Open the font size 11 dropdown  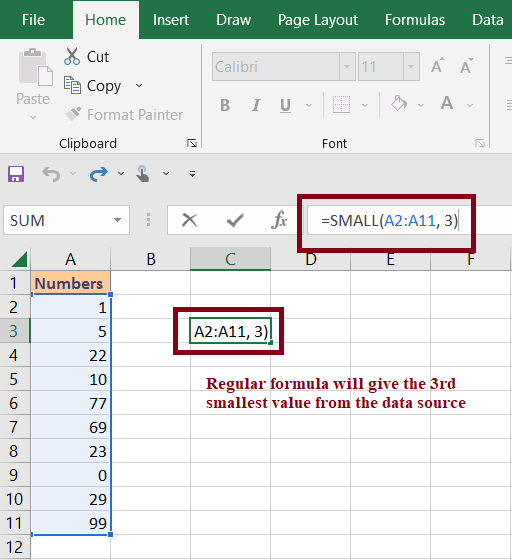coord(411,66)
